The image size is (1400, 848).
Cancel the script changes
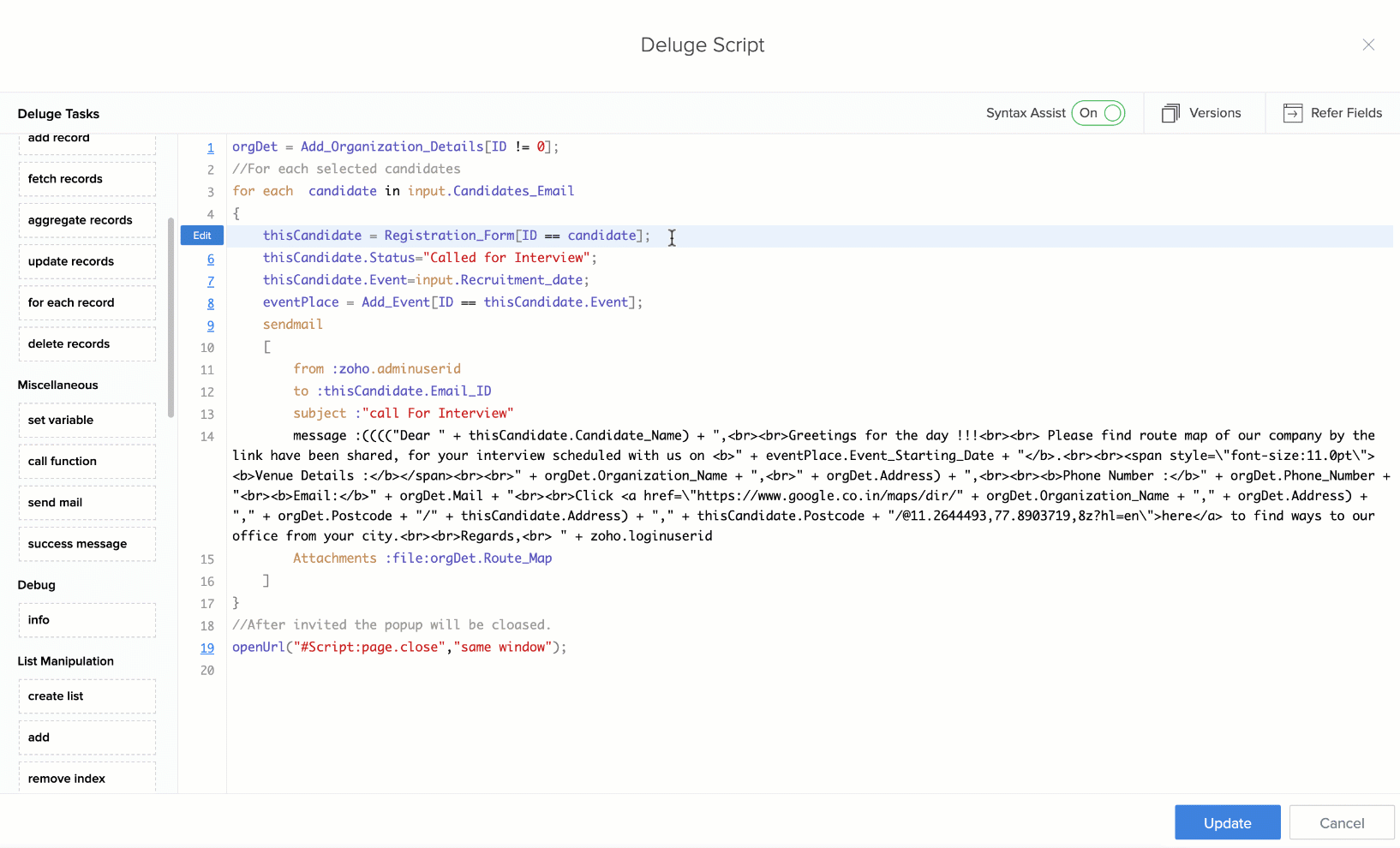[1341, 822]
